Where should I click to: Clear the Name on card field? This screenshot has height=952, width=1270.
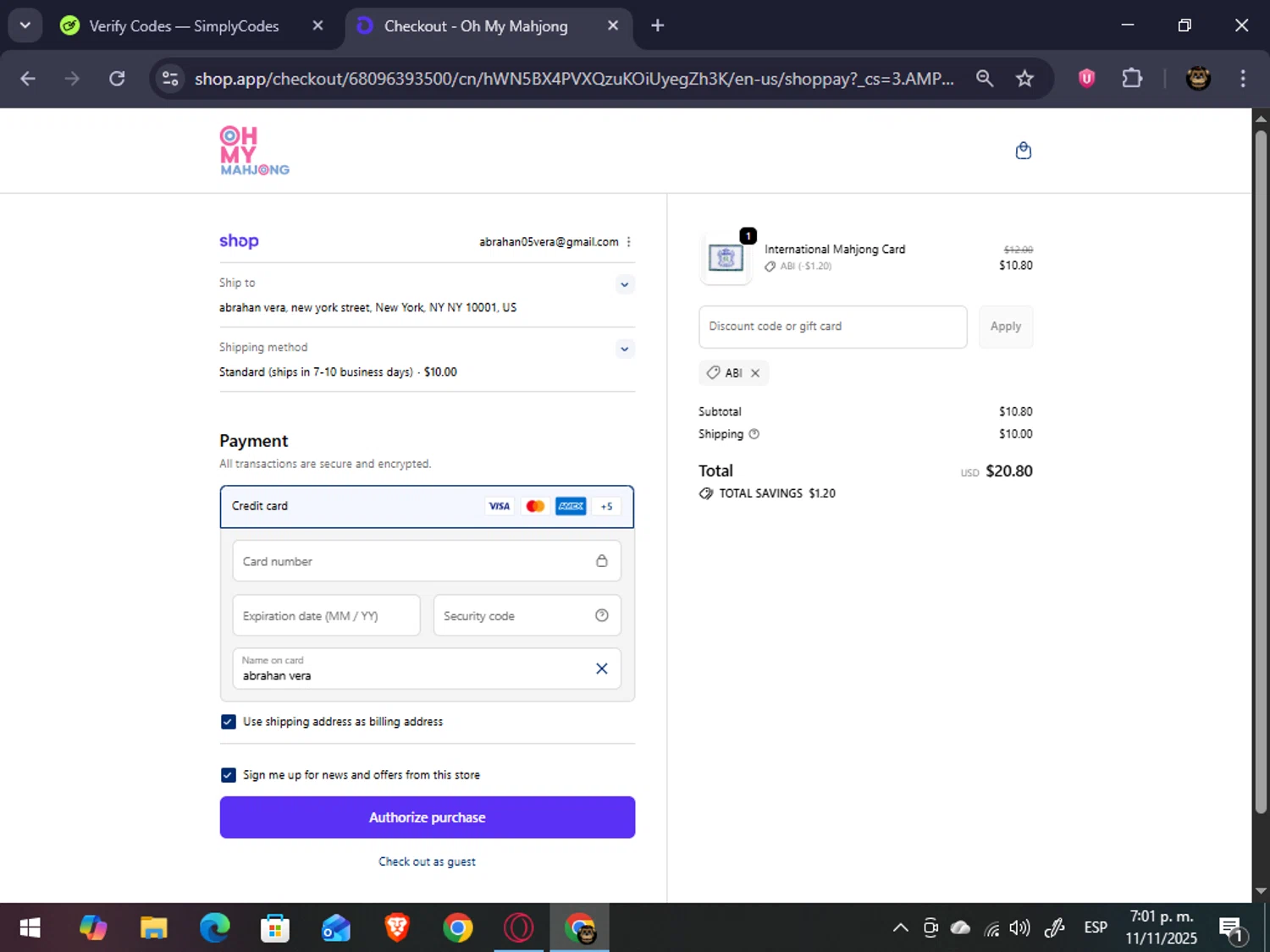(601, 669)
